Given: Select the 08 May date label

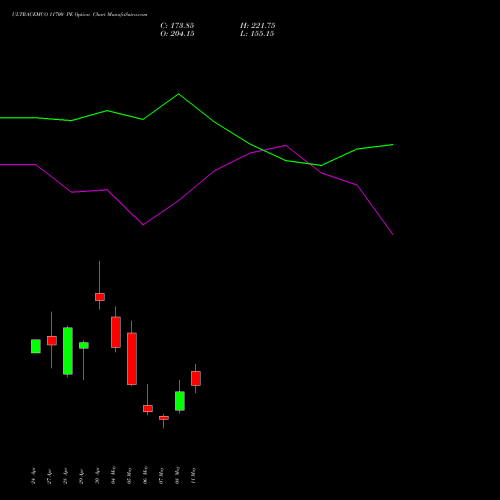Looking at the screenshot, I should click(x=177, y=475).
